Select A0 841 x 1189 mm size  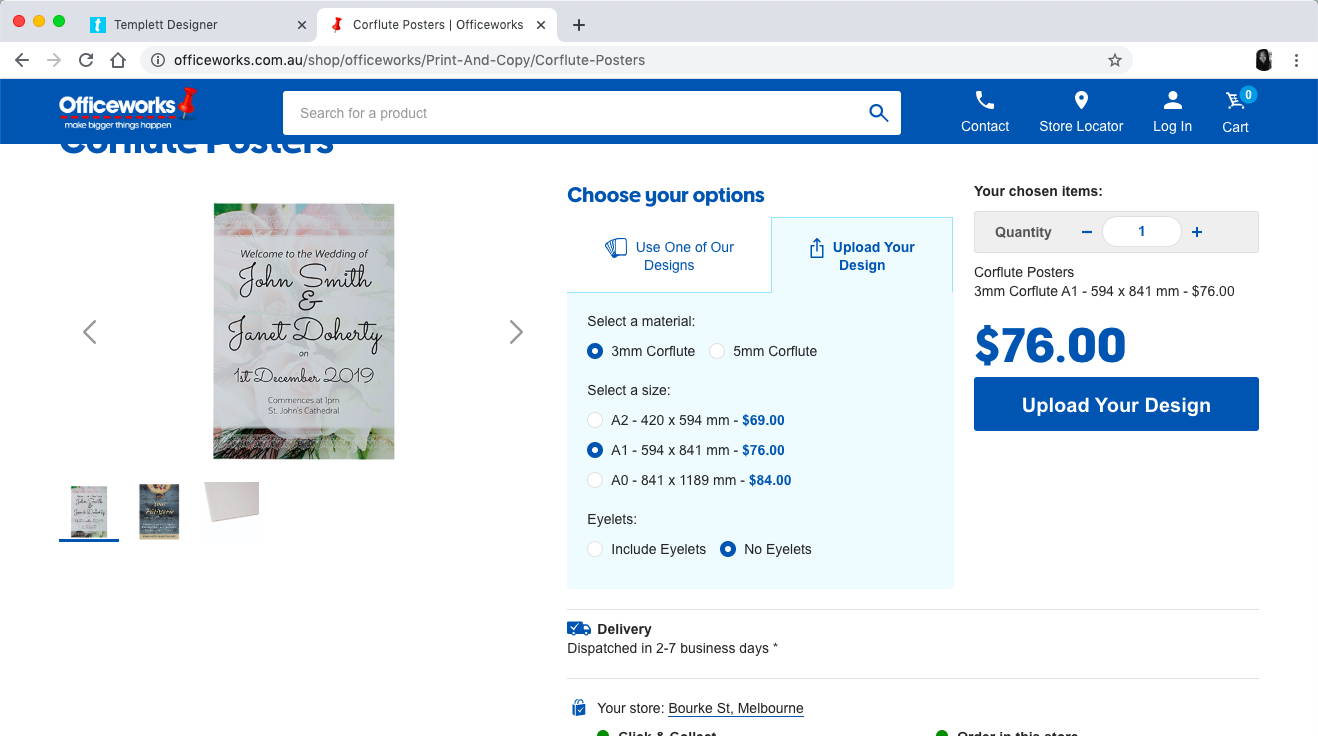(595, 480)
